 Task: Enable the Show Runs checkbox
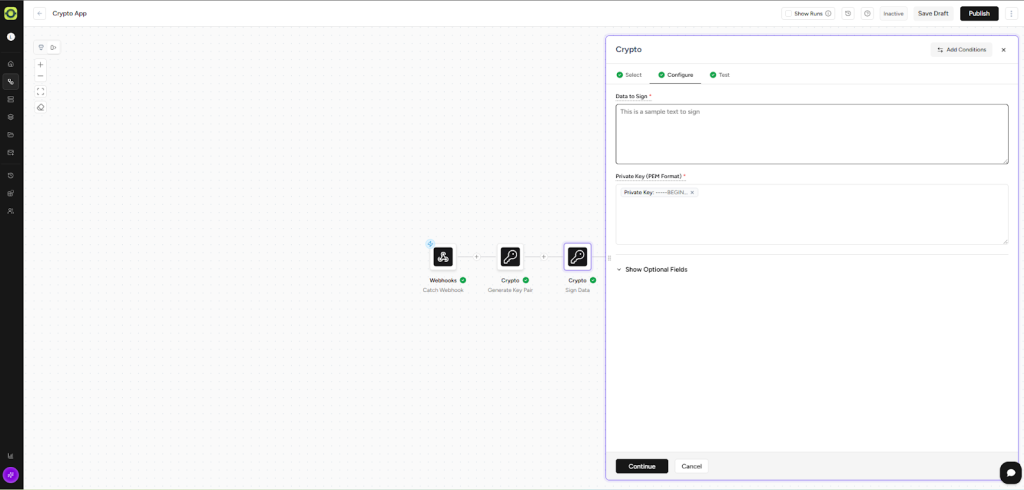point(789,14)
